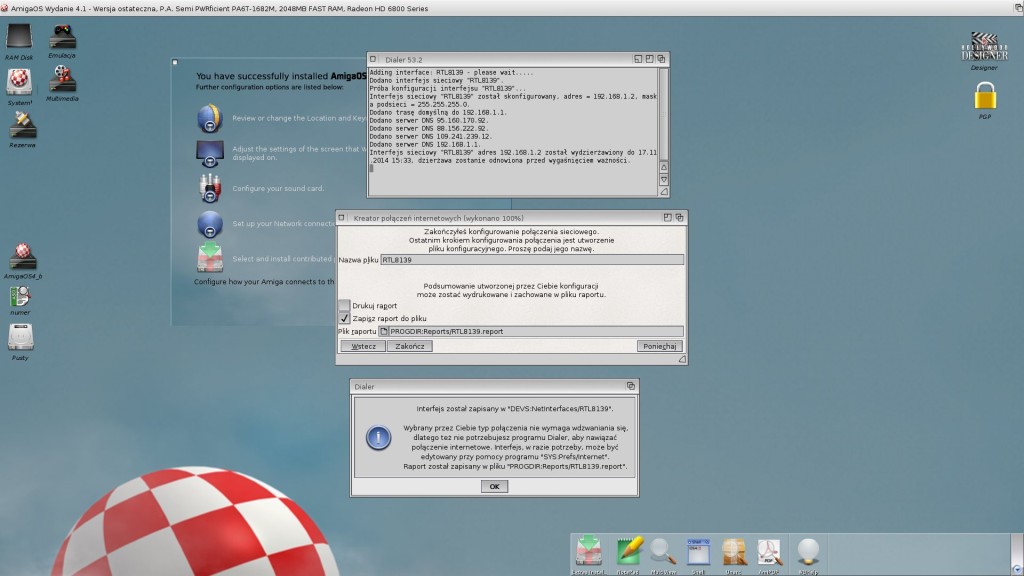Open Shell from the dock
This screenshot has width=1024, height=576.
coord(698,552)
